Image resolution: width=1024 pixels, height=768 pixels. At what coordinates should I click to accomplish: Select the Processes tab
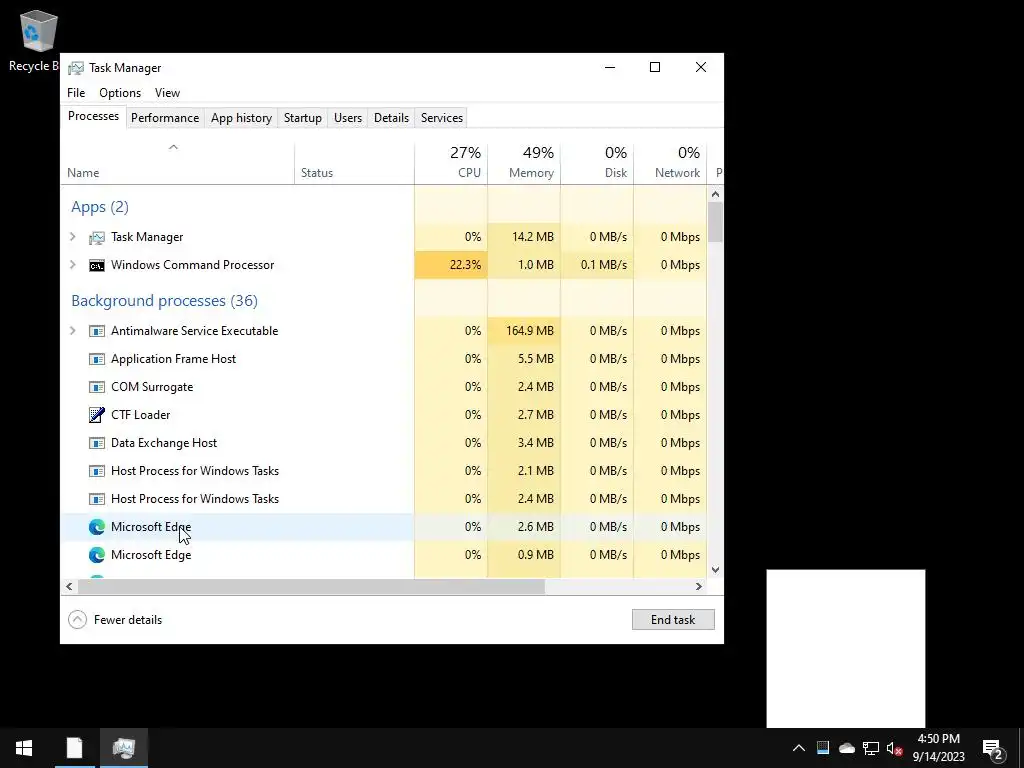click(x=93, y=116)
